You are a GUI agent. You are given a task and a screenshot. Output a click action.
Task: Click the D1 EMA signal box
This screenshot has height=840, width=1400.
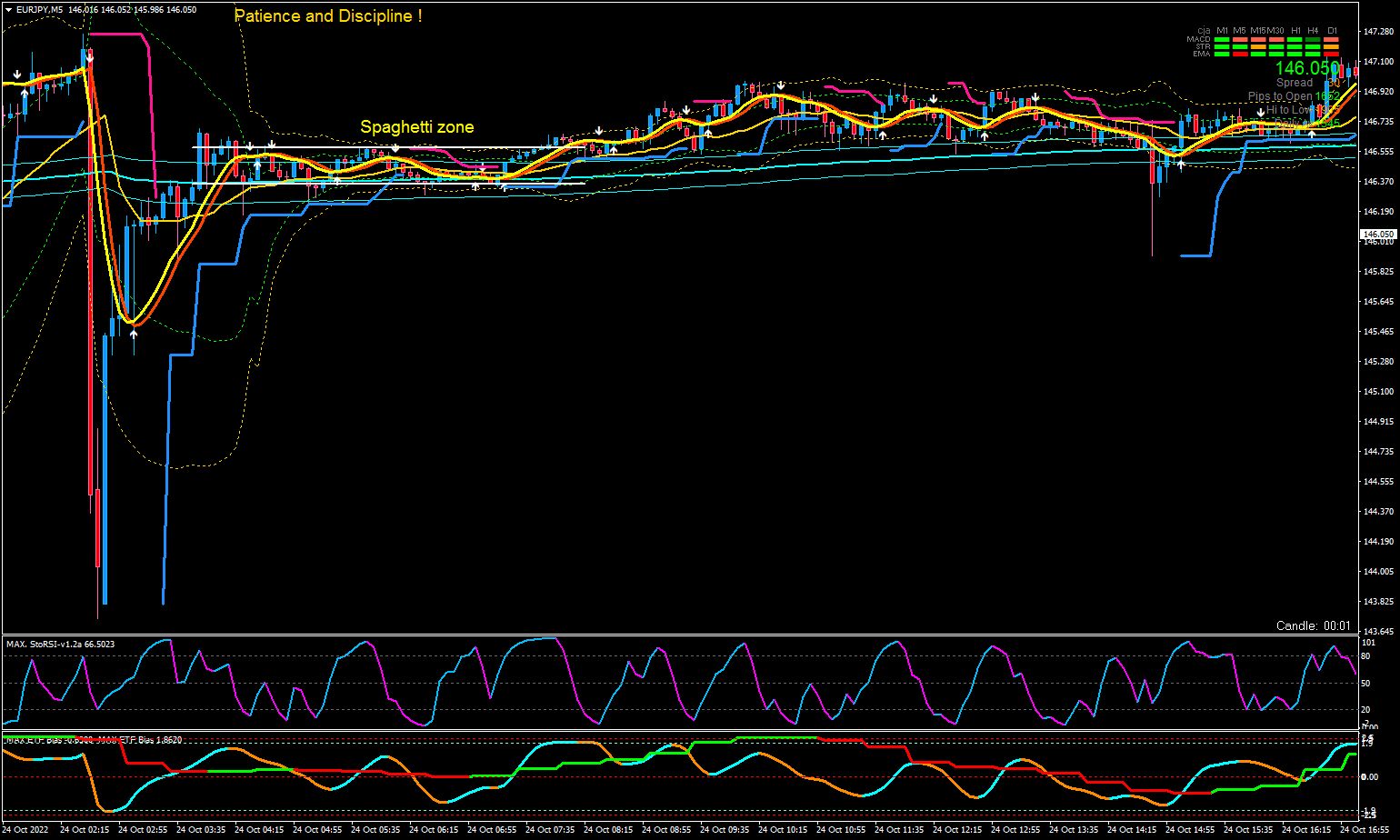(x=1332, y=55)
